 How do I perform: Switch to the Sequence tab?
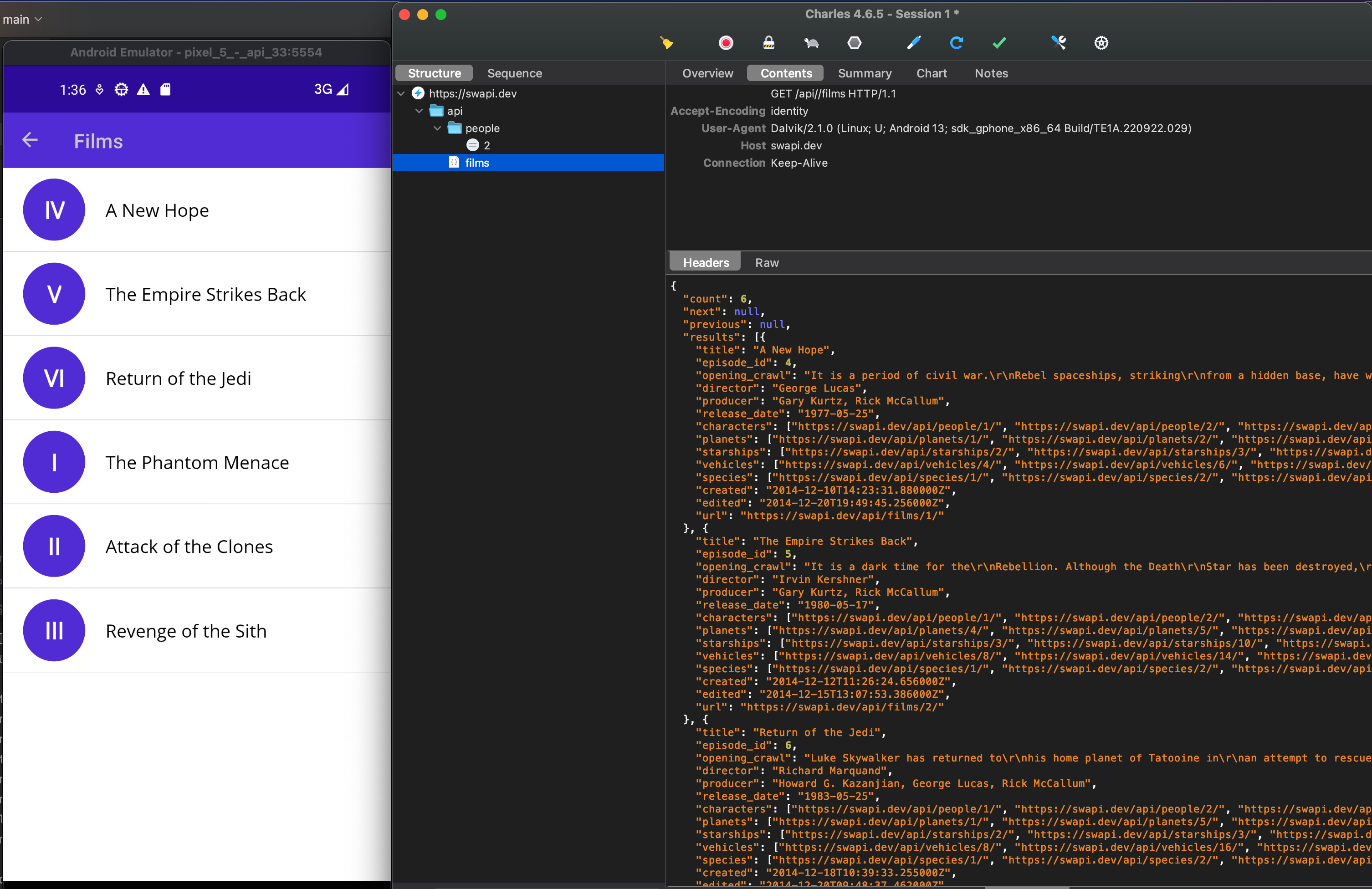point(514,73)
